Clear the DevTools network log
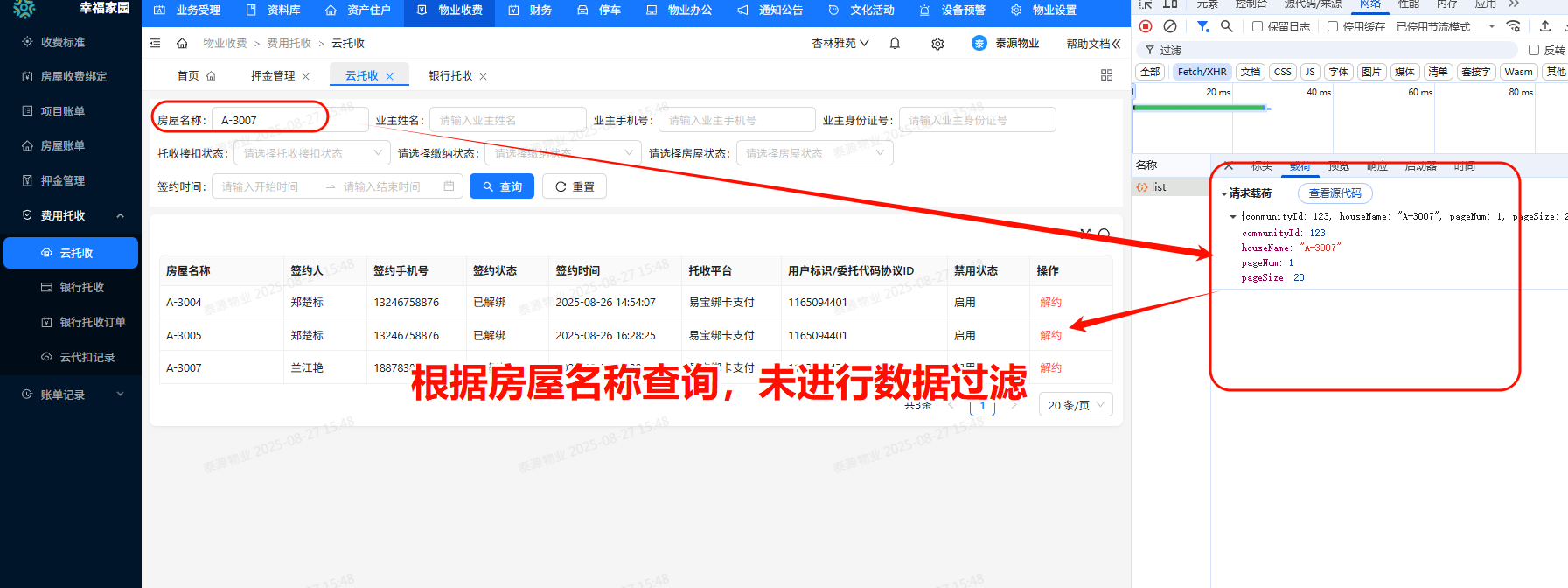 [x=1170, y=26]
